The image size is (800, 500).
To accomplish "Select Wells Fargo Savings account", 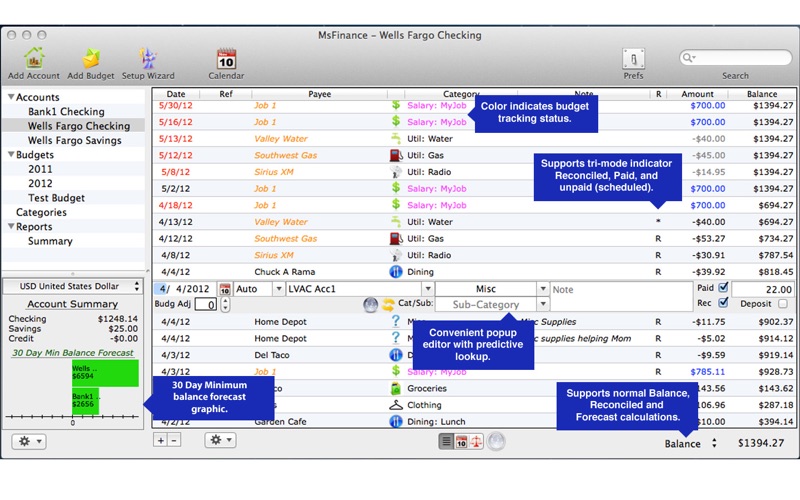I will click(x=74, y=140).
